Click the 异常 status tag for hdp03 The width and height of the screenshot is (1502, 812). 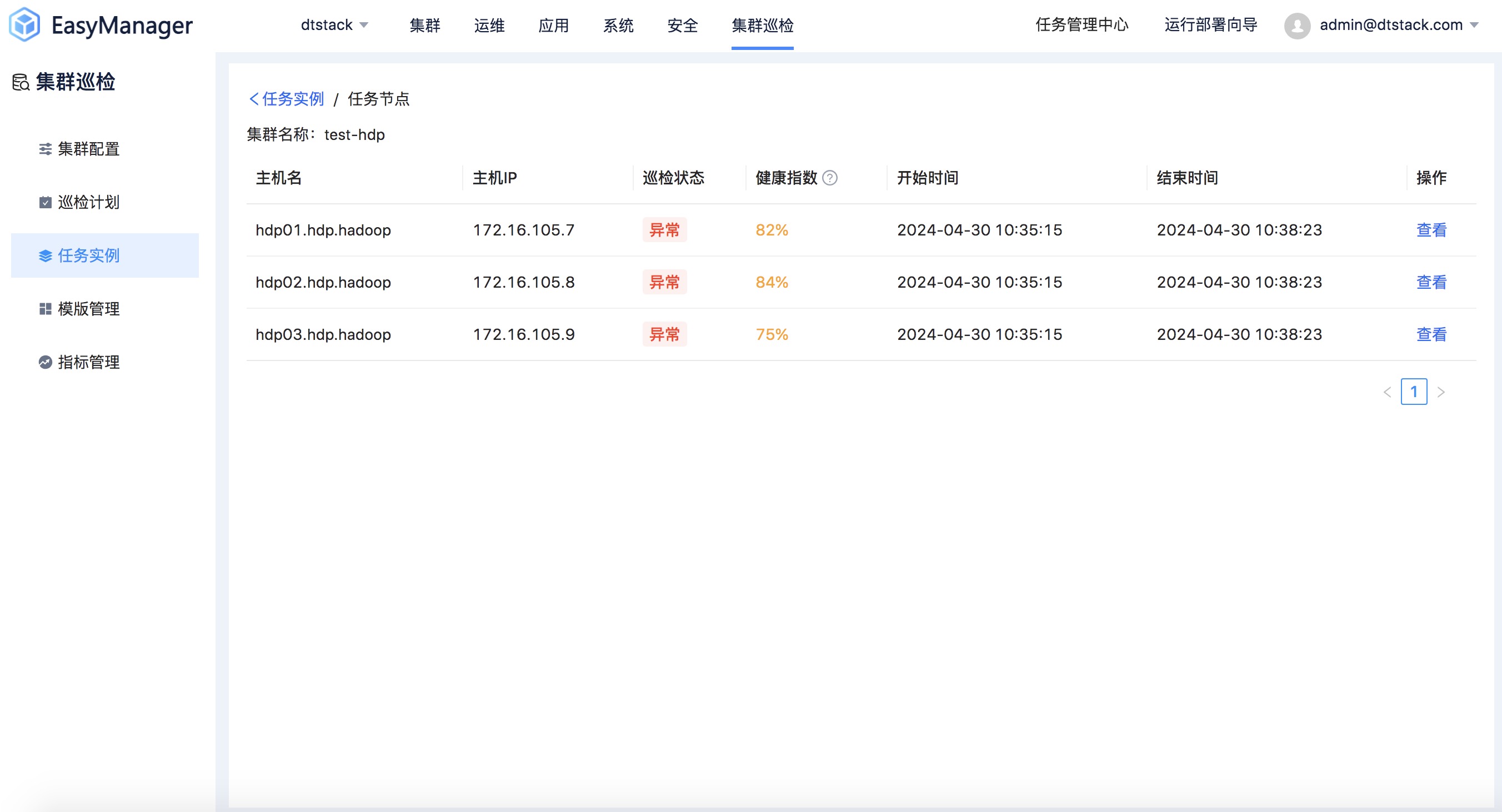(665, 334)
